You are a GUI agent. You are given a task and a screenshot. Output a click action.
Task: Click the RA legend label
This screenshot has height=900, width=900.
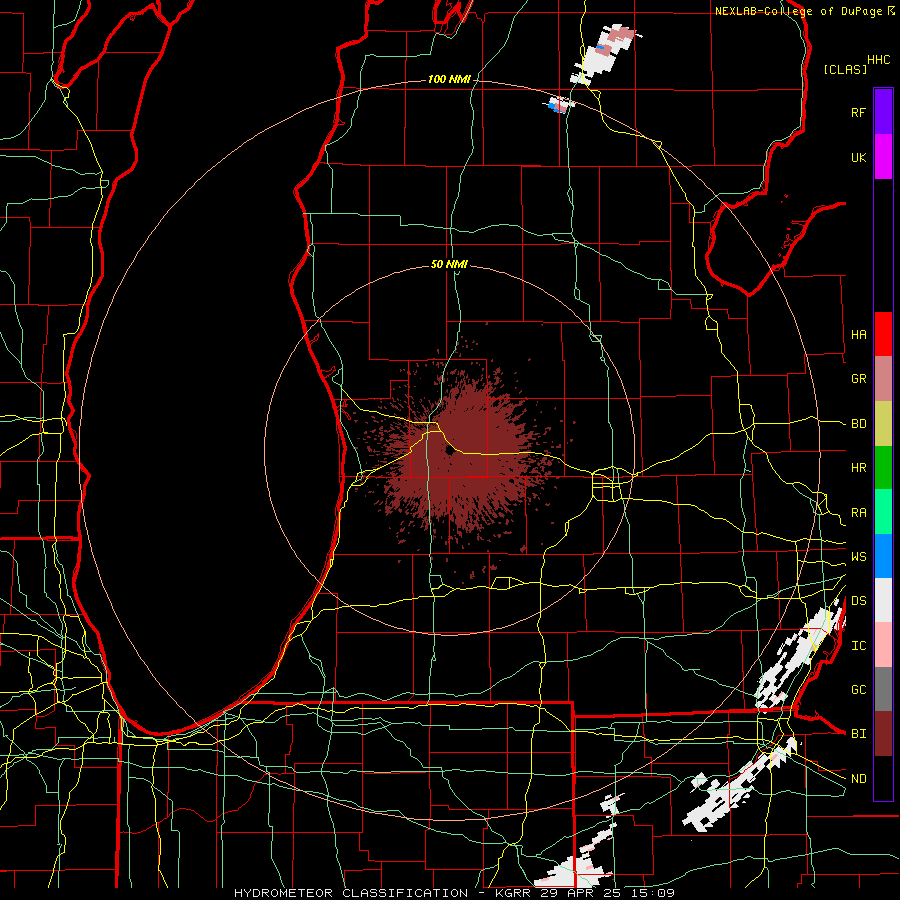(x=859, y=513)
